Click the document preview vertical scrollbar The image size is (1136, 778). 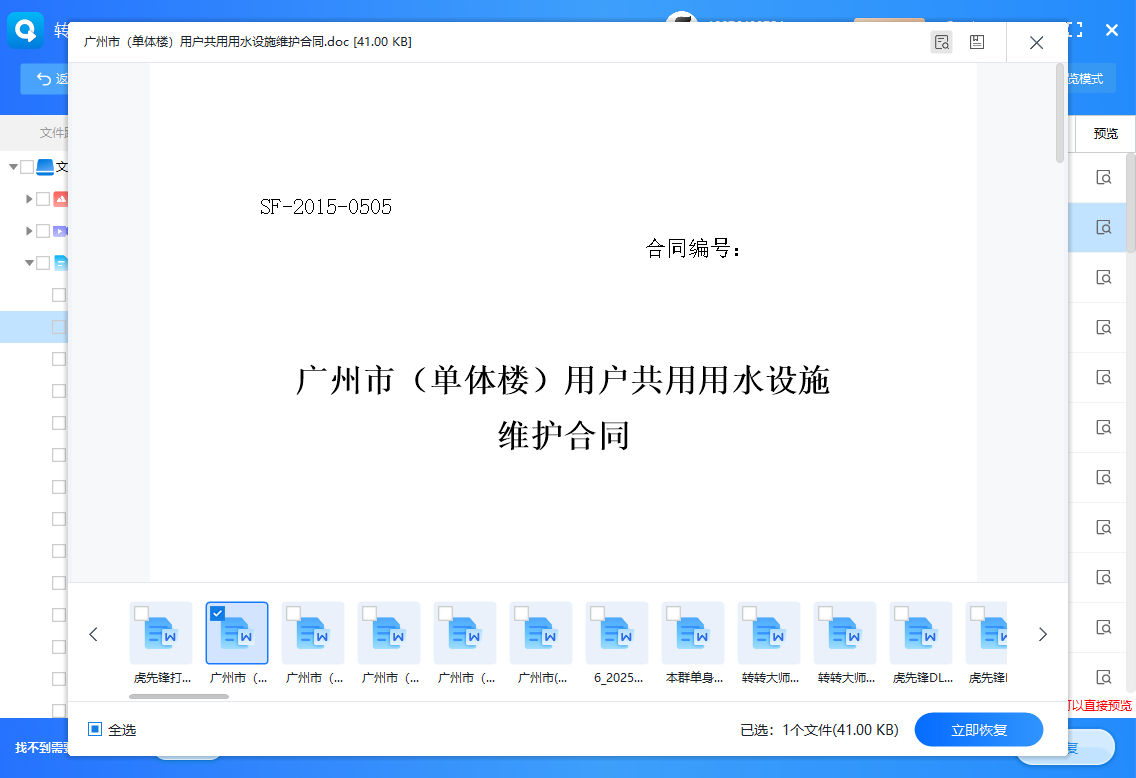1060,112
